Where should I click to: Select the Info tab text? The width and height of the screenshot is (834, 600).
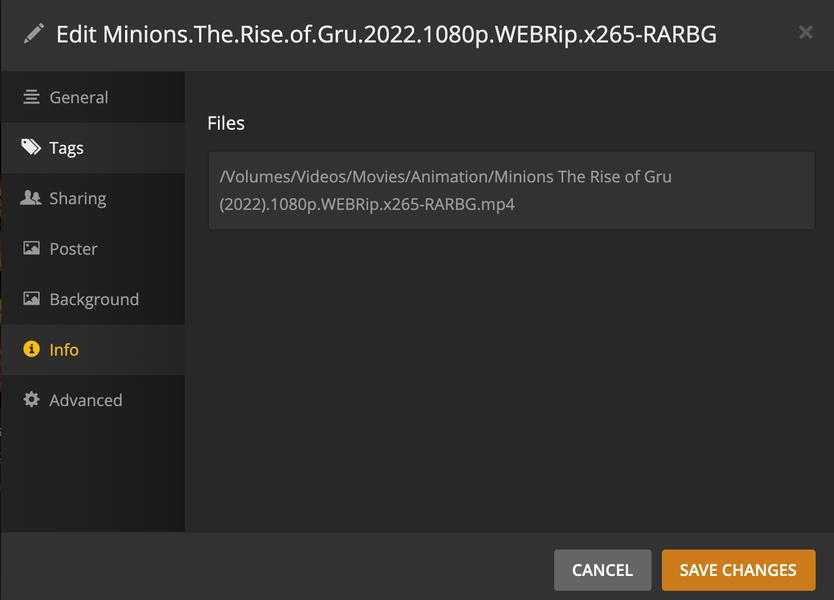64,350
